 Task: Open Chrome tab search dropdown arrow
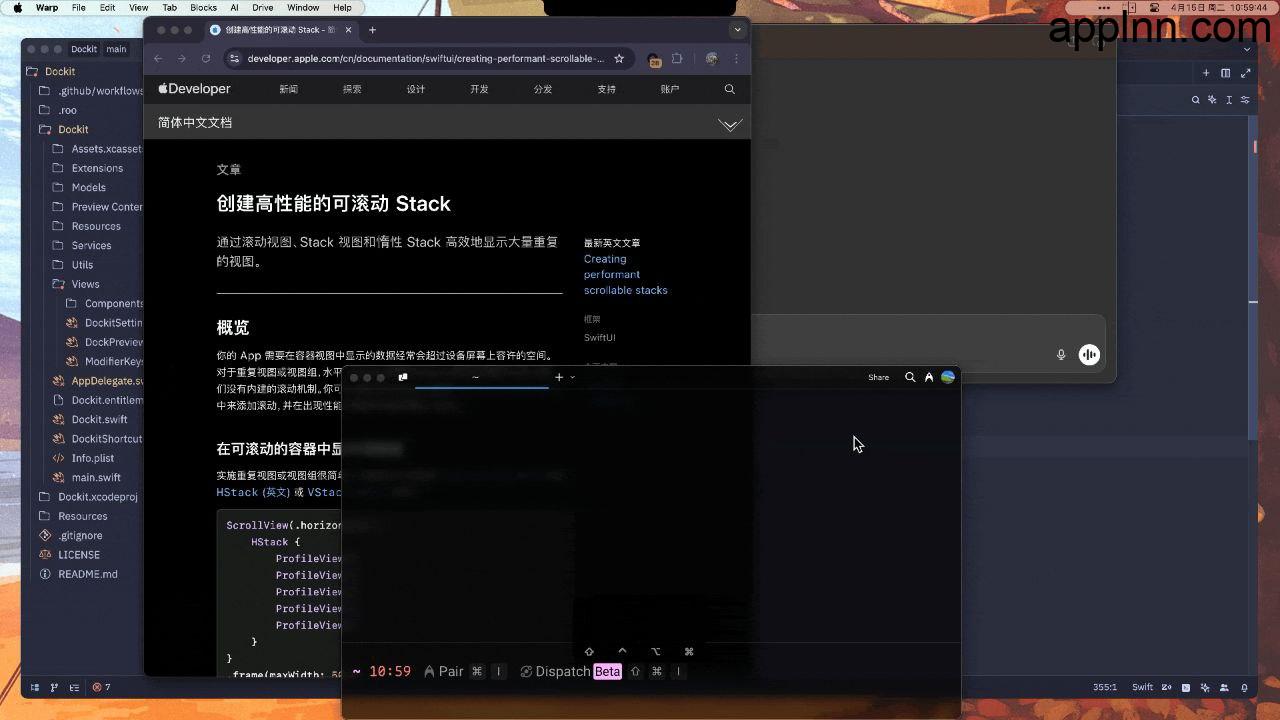pyautogui.click(x=737, y=30)
